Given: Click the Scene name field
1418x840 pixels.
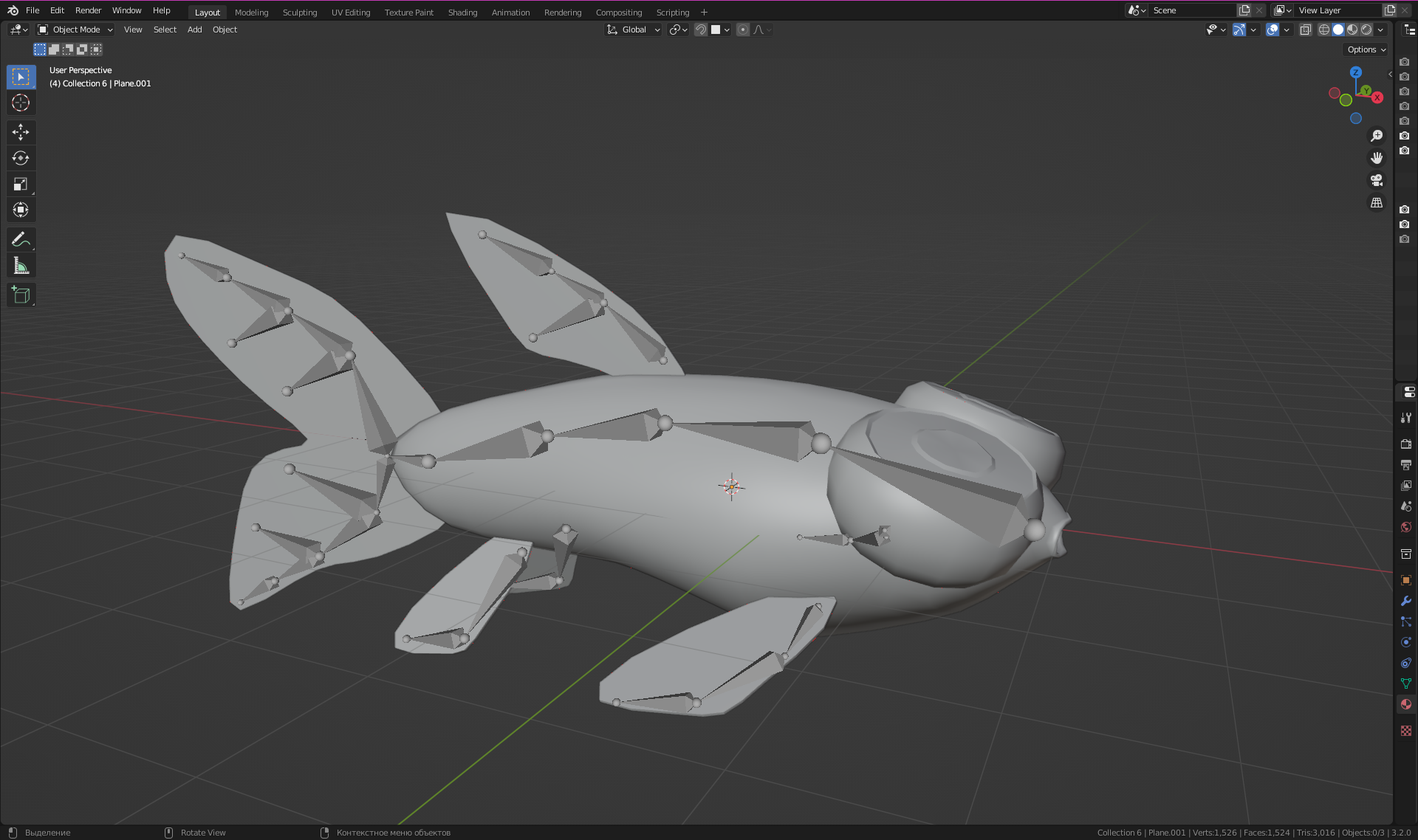Looking at the screenshot, I should (x=1191, y=10).
